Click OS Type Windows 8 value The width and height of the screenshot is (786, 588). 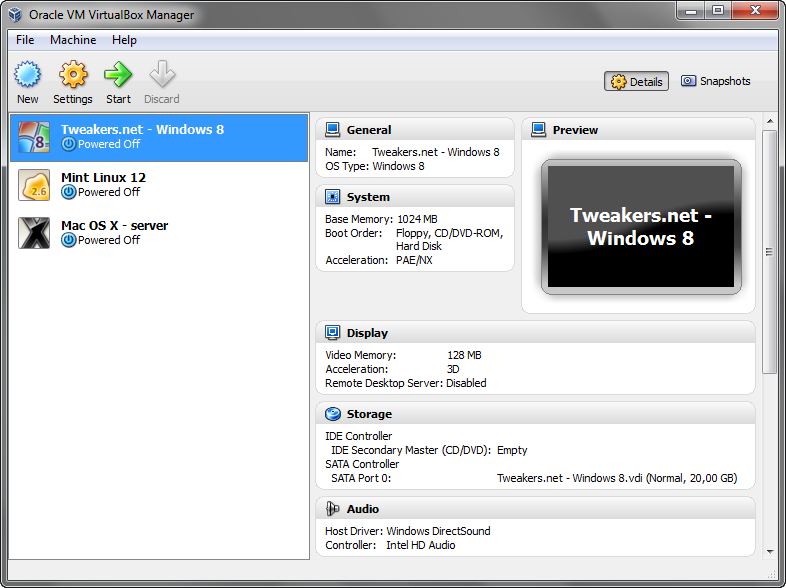click(x=399, y=166)
